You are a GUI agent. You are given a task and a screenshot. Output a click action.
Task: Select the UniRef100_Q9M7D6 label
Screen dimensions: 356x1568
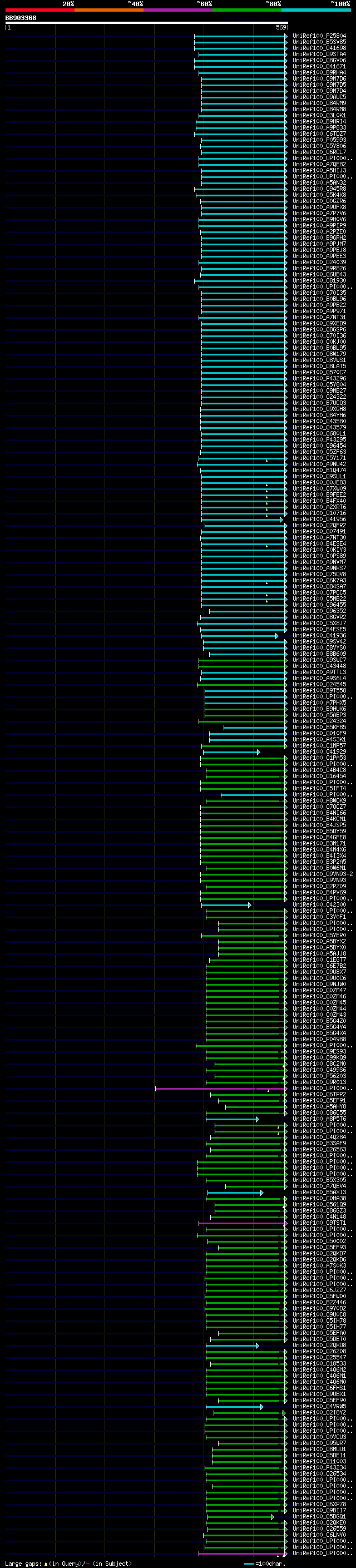pyautogui.click(x=319, y=78)
